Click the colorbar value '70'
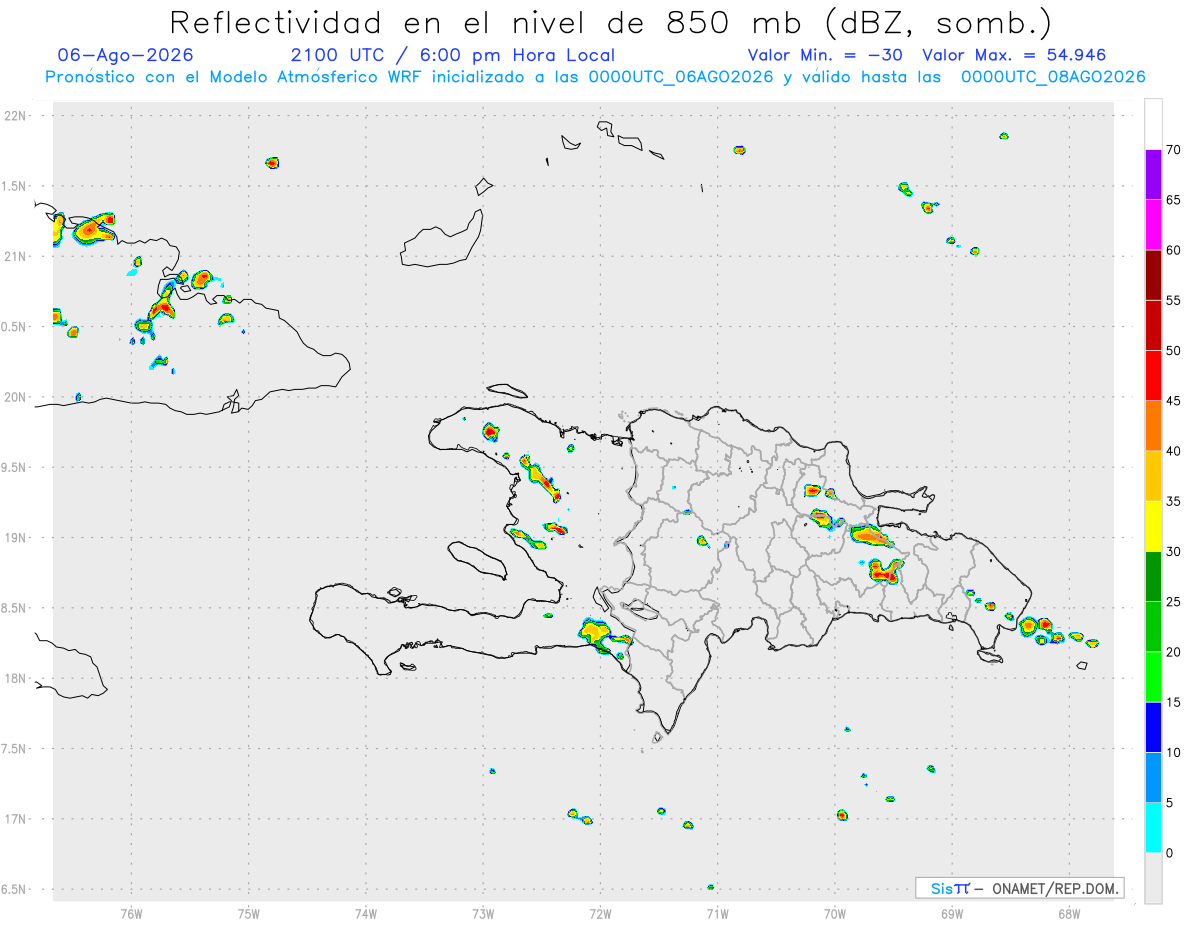Screen dimensions: 1200x927 1174,150
